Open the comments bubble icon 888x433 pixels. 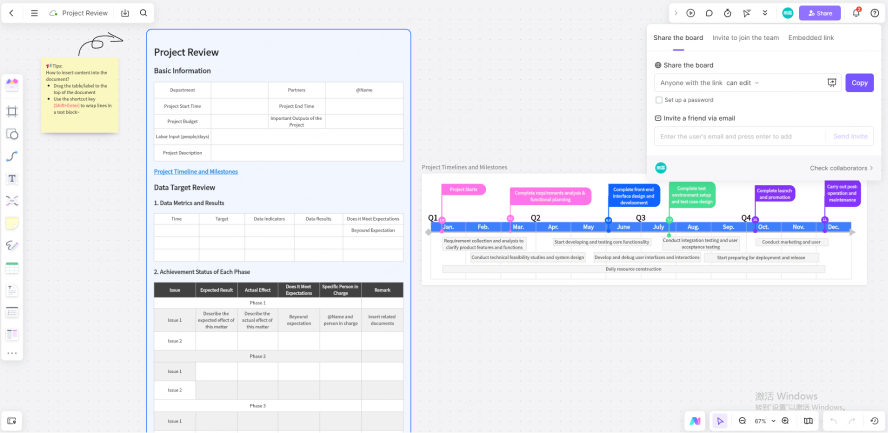(x=709, y=13)
